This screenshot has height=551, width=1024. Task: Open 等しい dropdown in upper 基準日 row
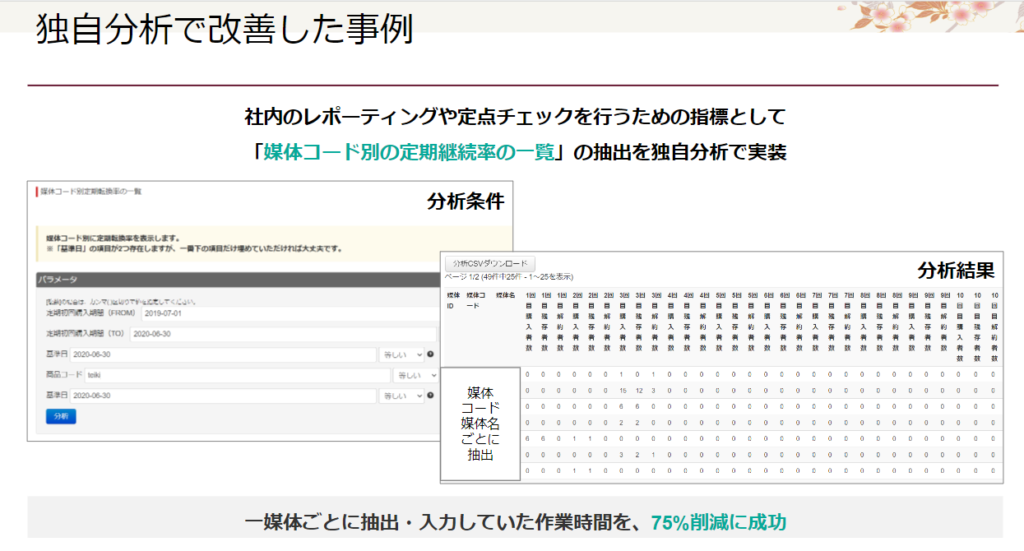click(x=400, y=355)
